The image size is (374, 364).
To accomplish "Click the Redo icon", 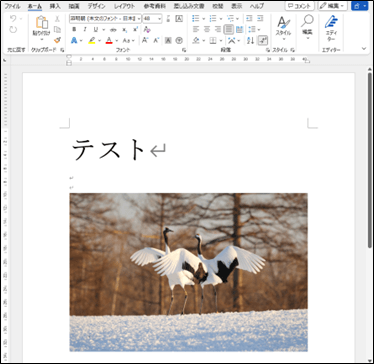I will click(13, 30).
